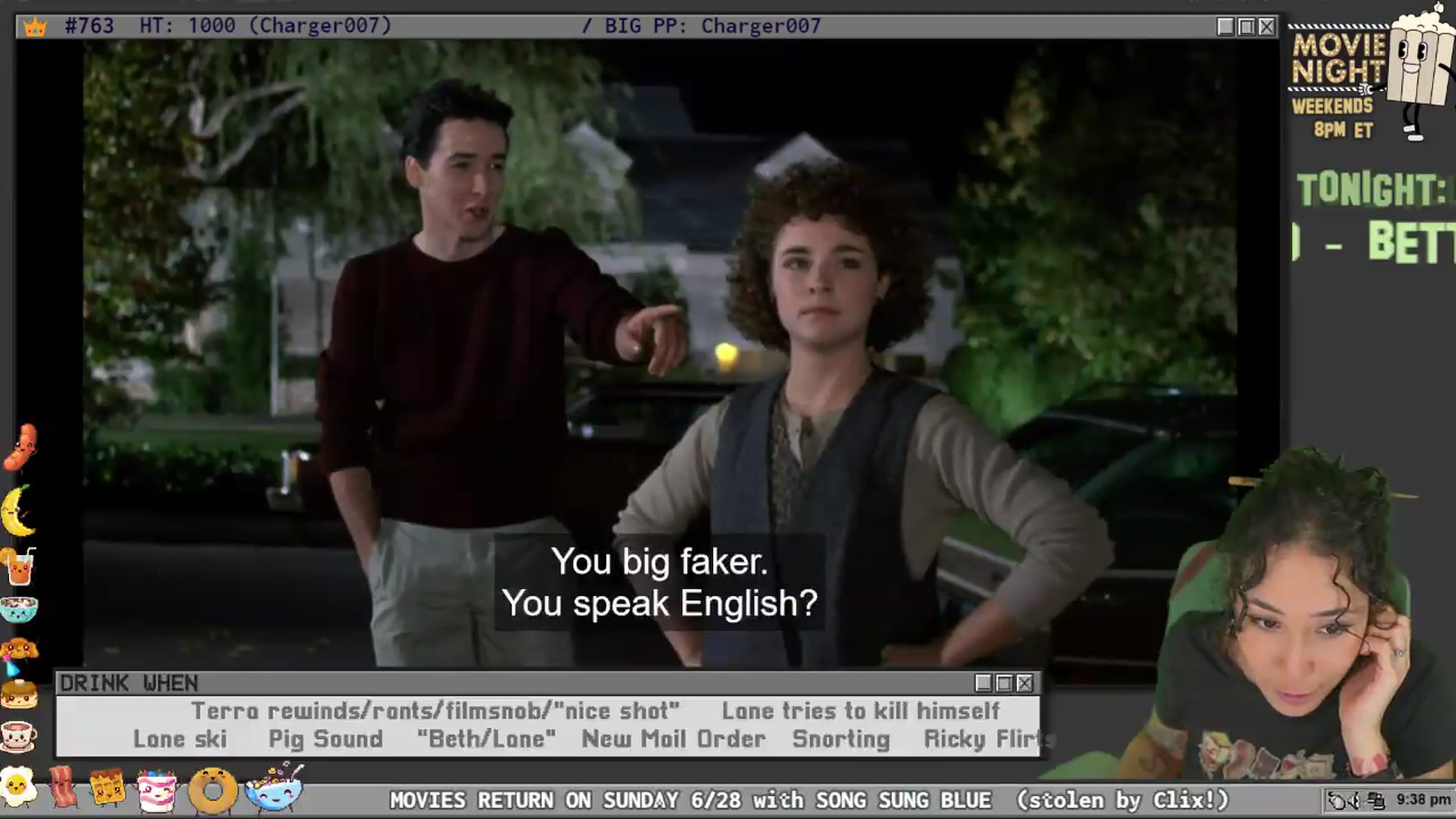
Task: Minimize the main movie window
Action: coord(1225,27)
